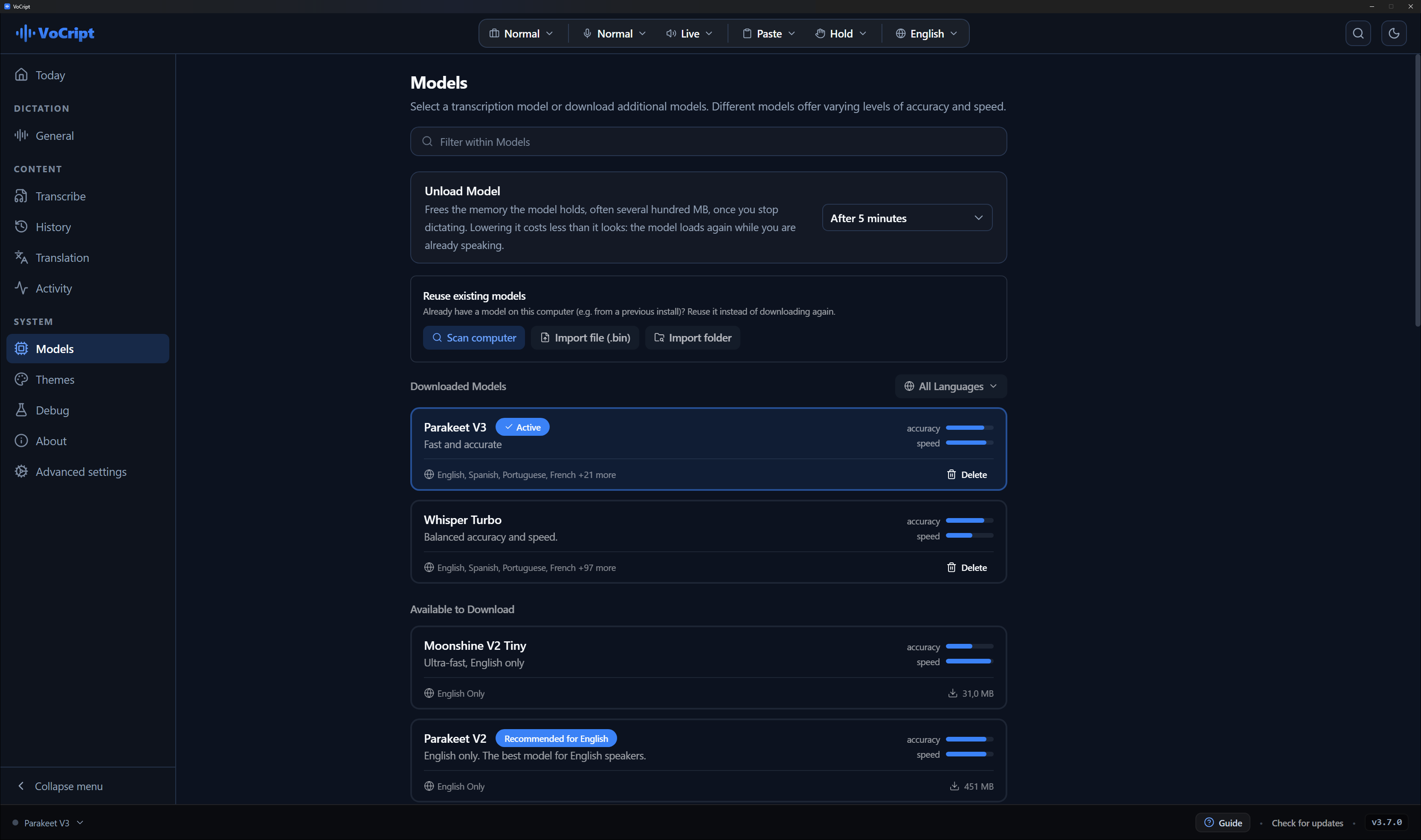Open the English language dropdown
1421x840 pixels.
[x=926, y=33]
